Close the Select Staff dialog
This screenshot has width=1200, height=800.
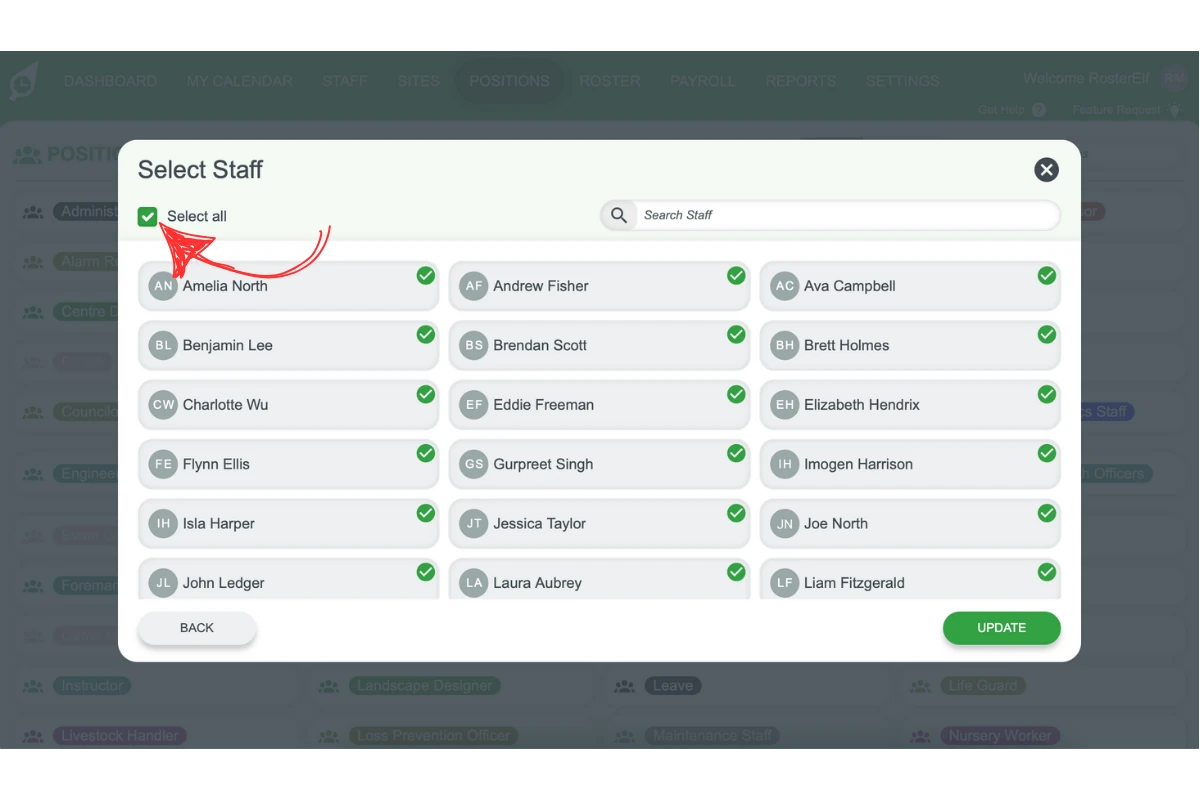[1046, 170]
